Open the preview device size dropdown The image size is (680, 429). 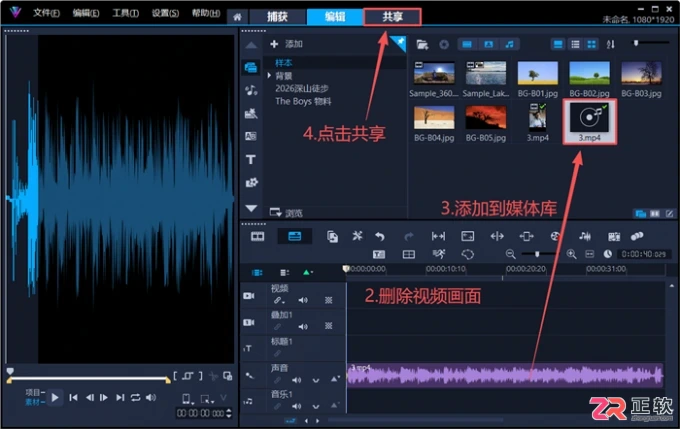[x=187, y=399]
